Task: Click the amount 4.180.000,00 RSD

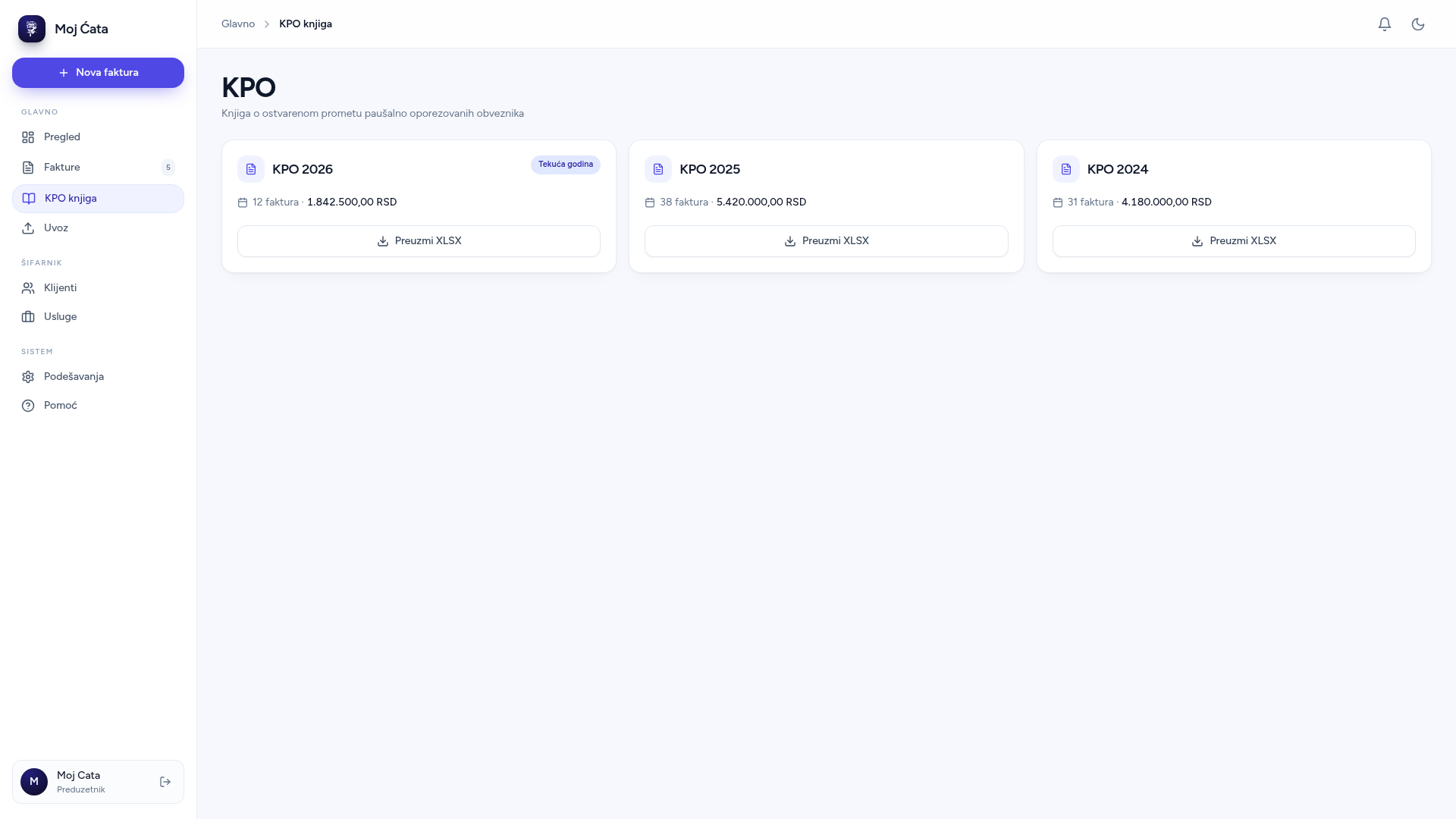Action: coord(1166,202)
